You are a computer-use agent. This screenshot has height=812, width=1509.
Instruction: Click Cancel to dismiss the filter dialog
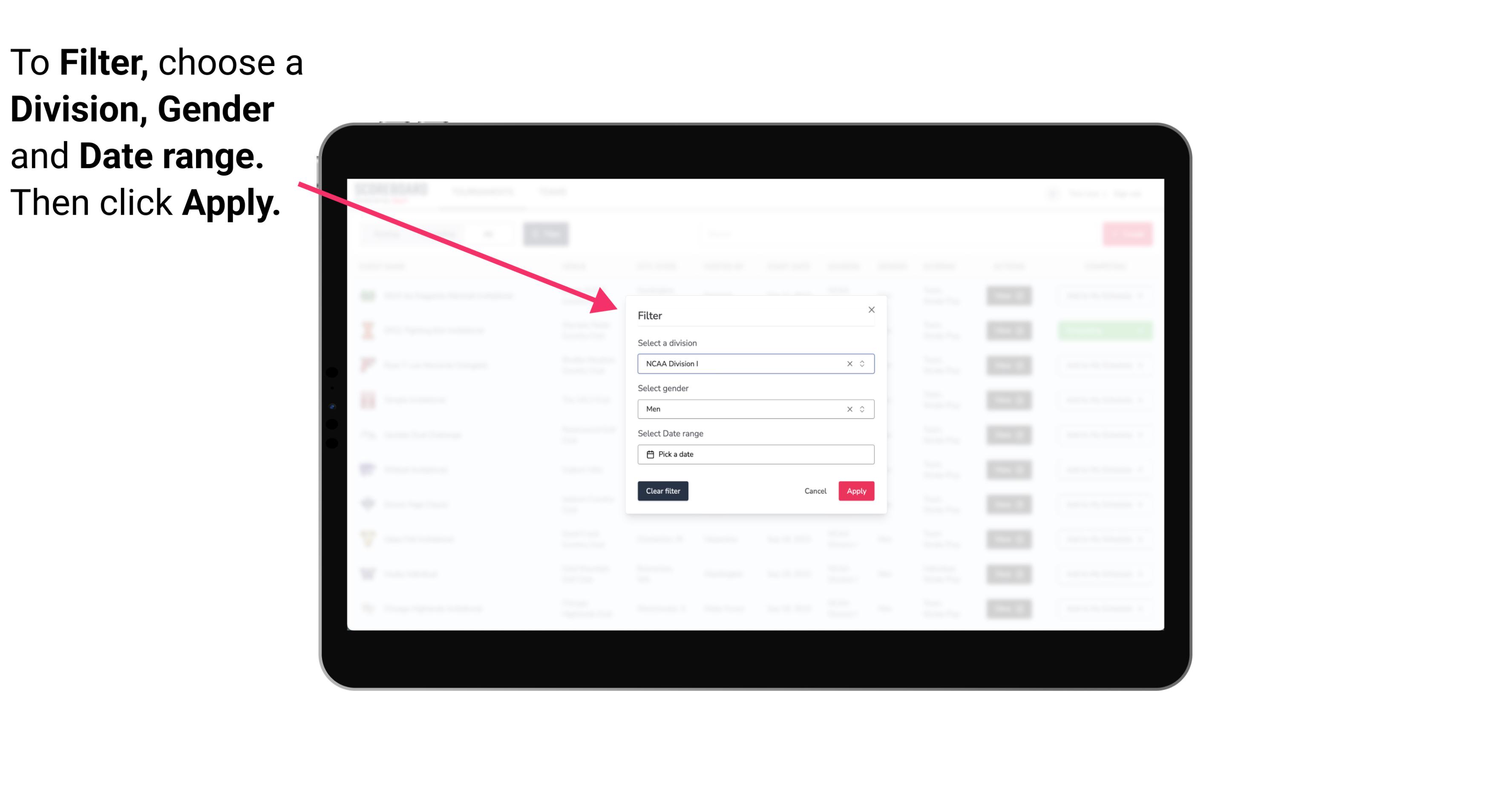815,491
